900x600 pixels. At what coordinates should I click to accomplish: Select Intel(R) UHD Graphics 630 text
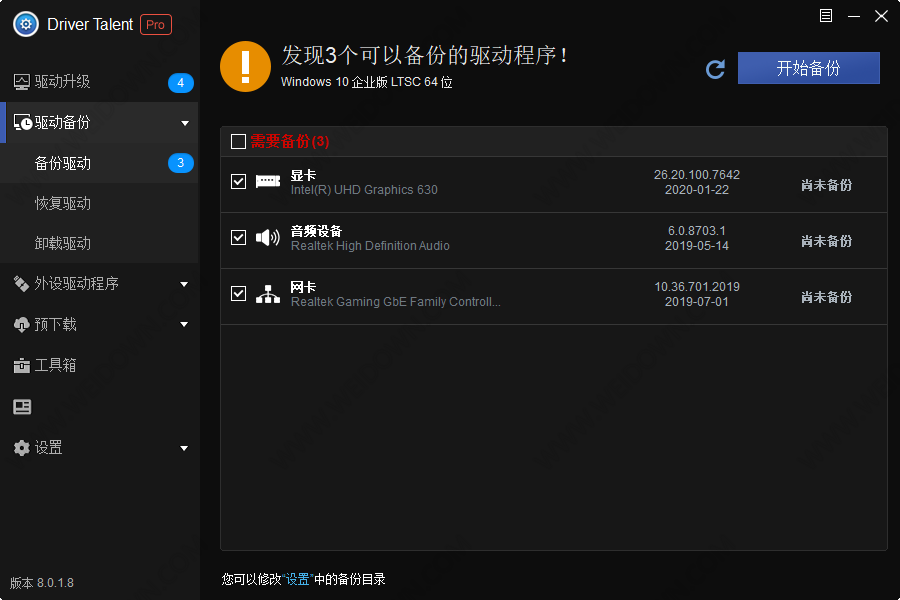[364, 190]
